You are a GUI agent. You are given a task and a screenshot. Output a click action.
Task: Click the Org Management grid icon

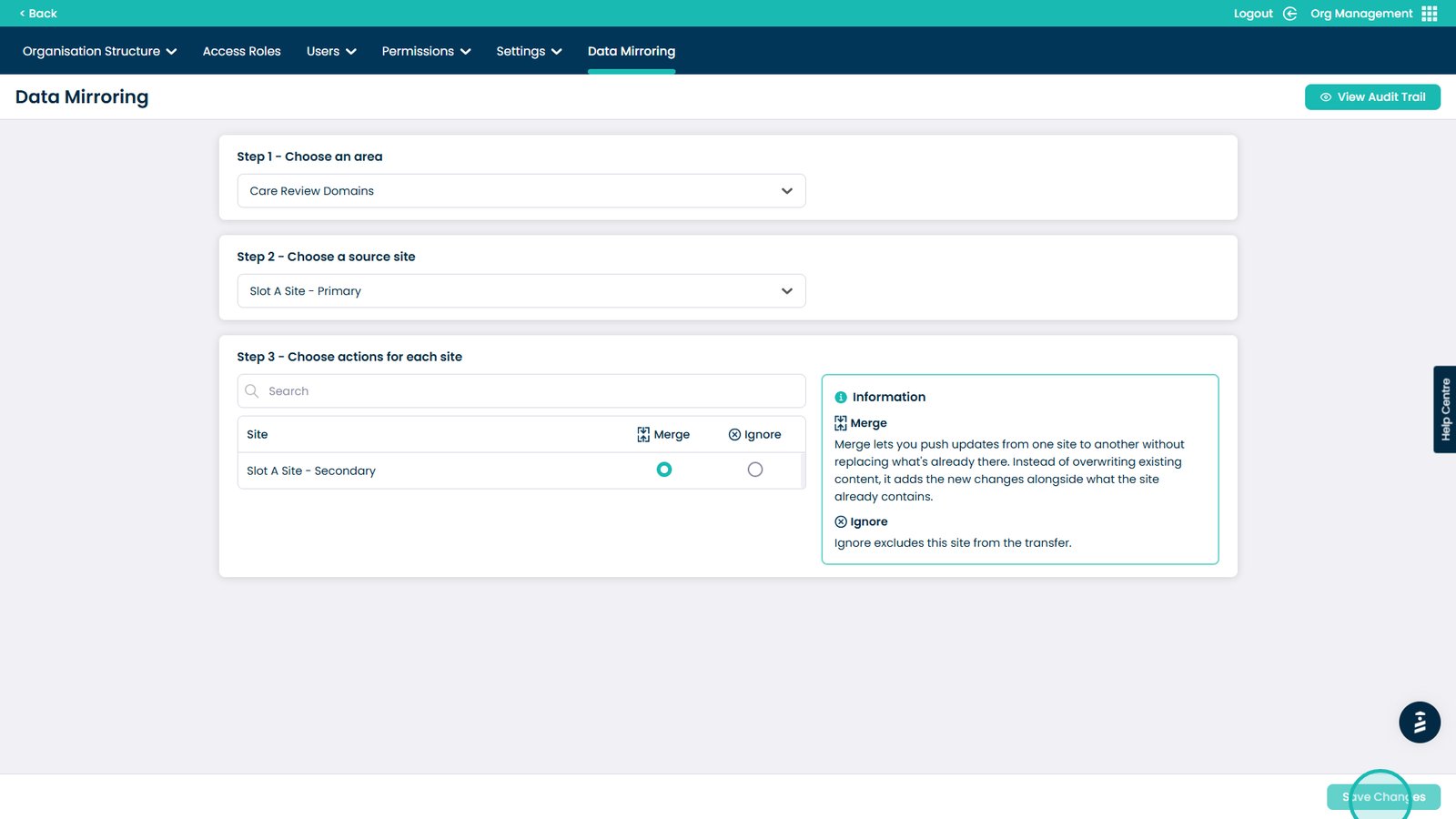click(1429, 14)
